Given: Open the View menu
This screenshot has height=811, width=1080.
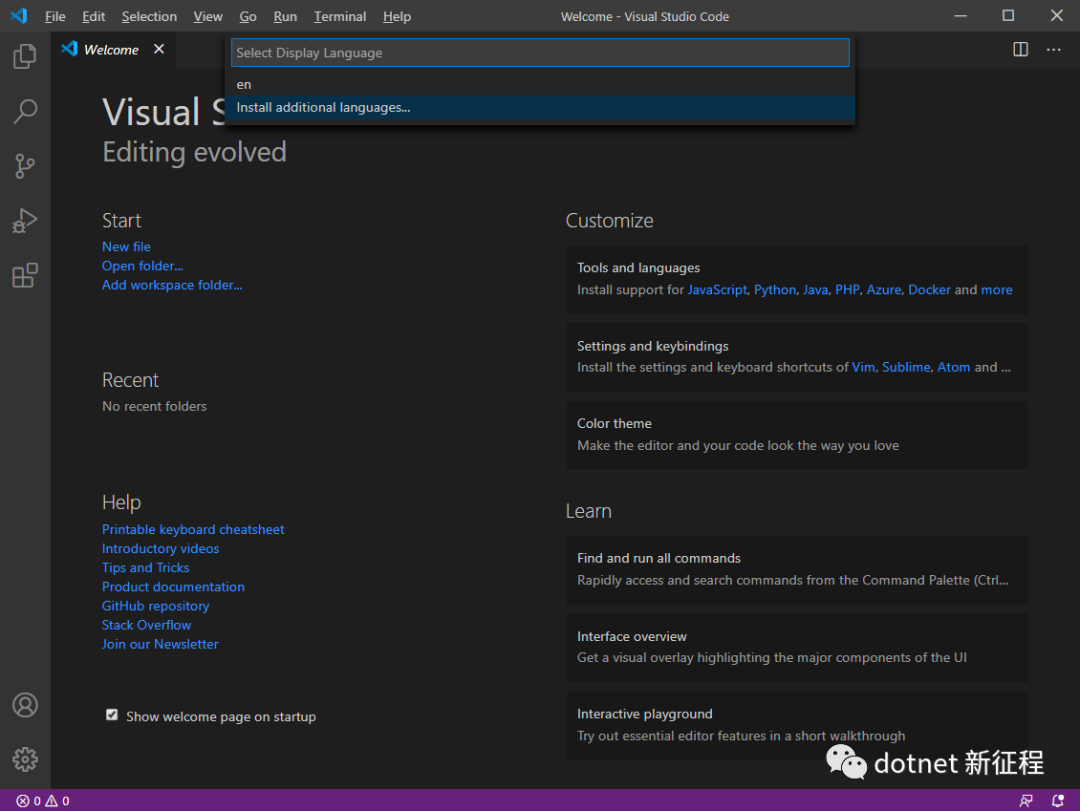Looking at the screenshot, I should (x=208, y=17).
